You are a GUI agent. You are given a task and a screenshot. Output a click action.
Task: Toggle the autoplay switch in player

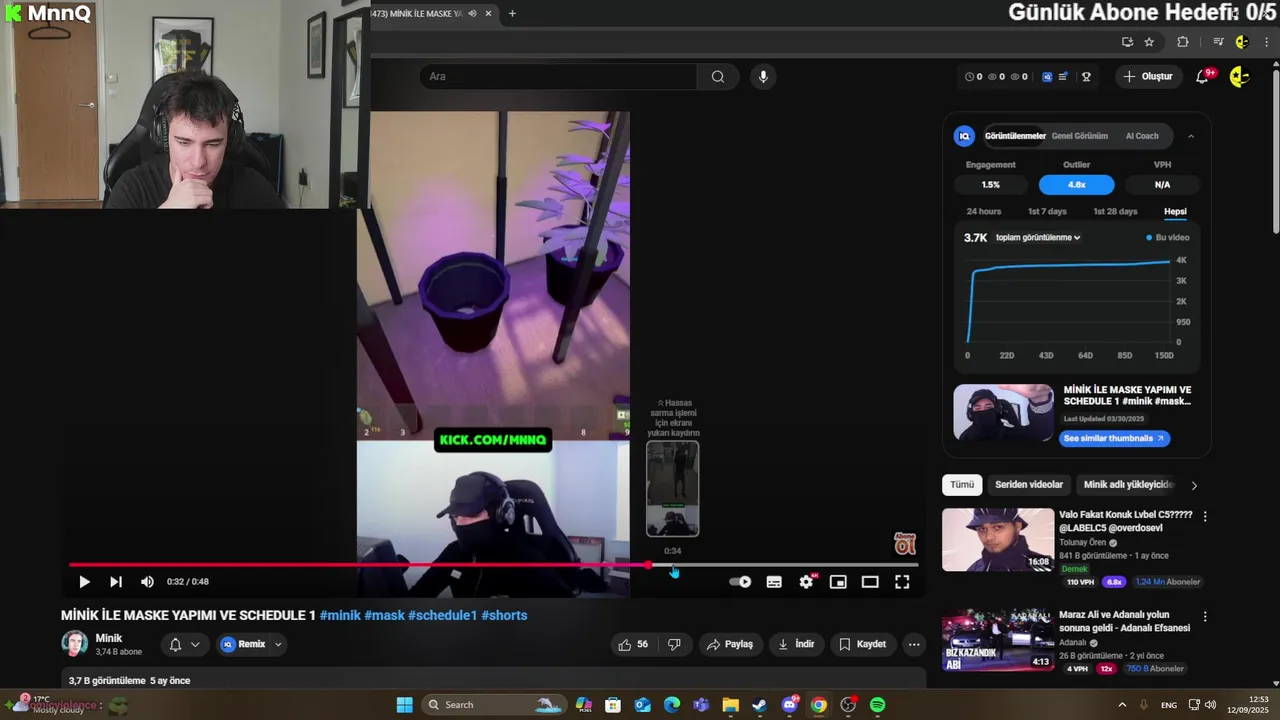(x=740, y=582)
